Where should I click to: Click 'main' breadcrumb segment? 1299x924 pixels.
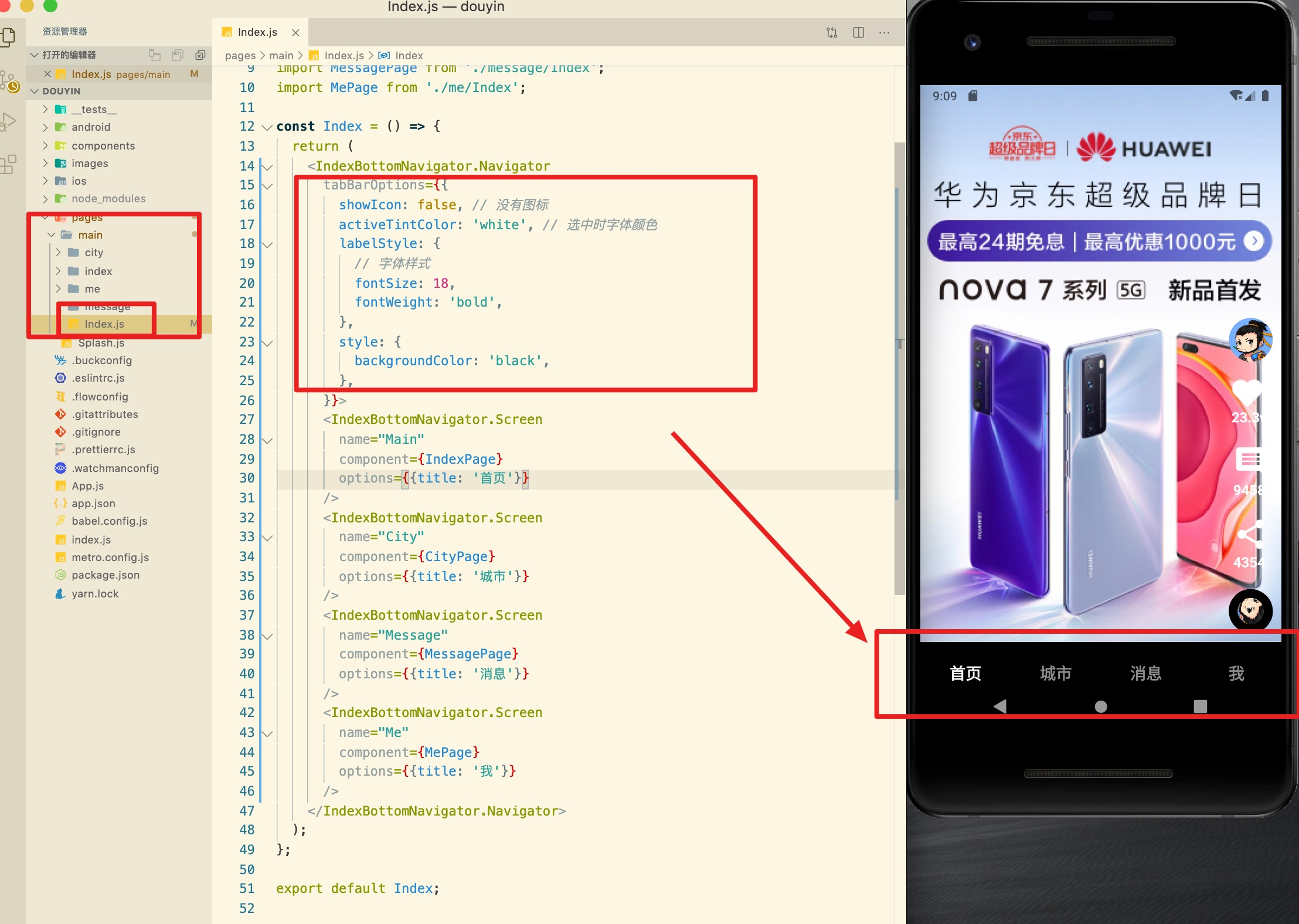tap(281, 56)
